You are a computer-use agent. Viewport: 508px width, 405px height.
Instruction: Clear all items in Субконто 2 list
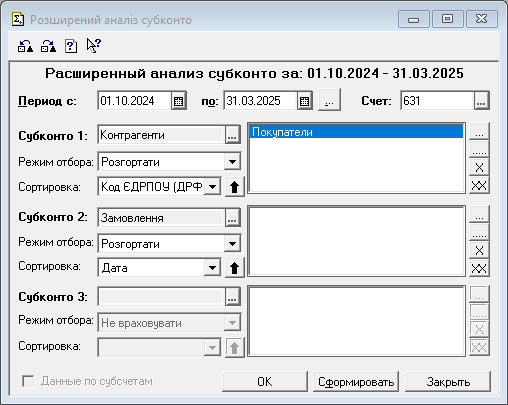pos(479,268)
